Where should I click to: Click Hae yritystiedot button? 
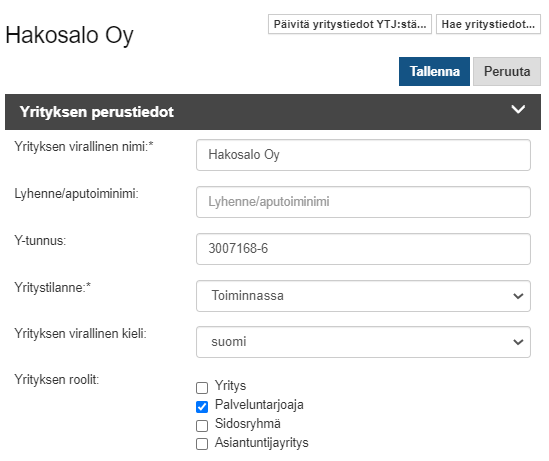tap(488, 24)
